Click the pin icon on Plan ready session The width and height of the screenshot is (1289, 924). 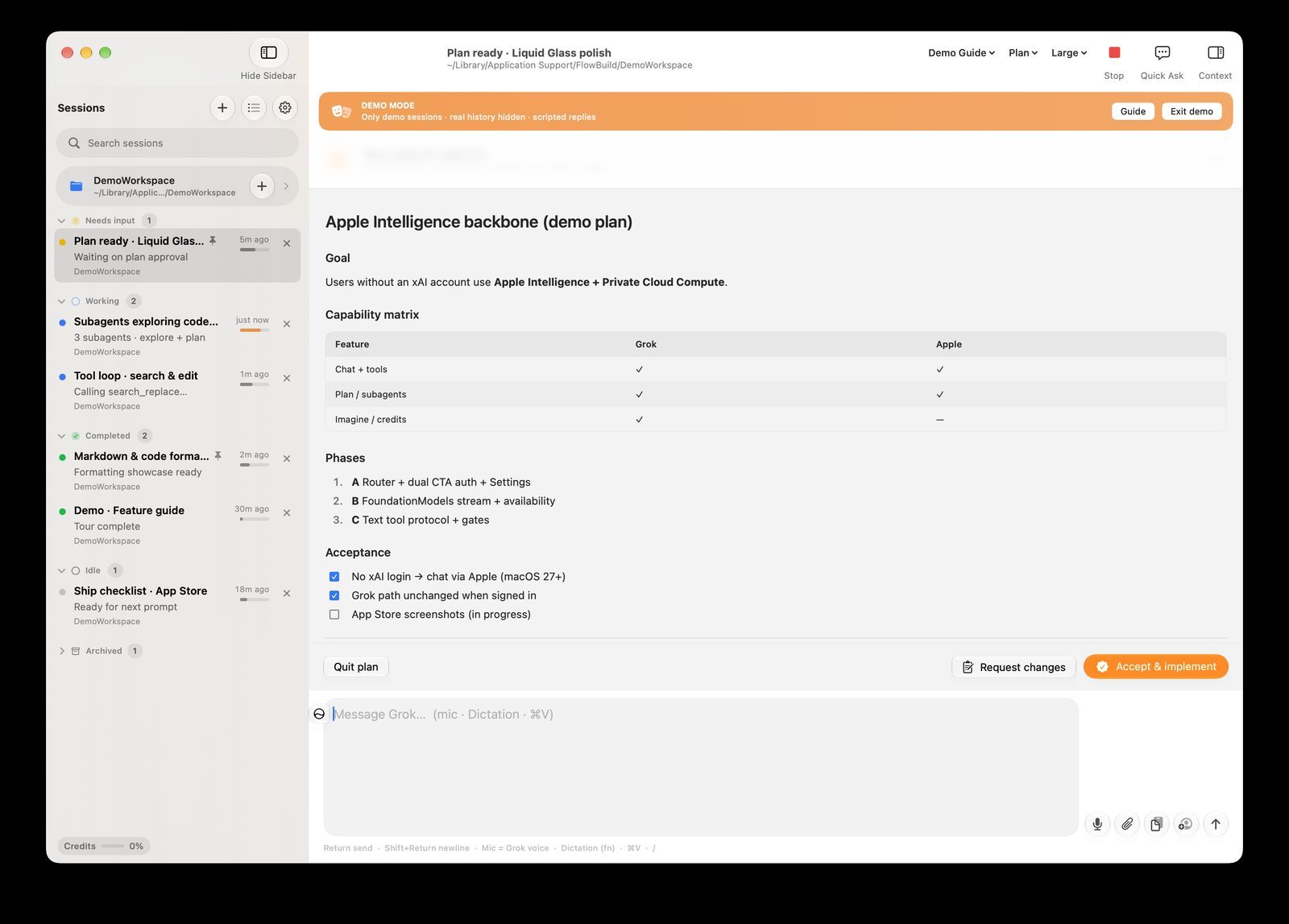(213, 240)
